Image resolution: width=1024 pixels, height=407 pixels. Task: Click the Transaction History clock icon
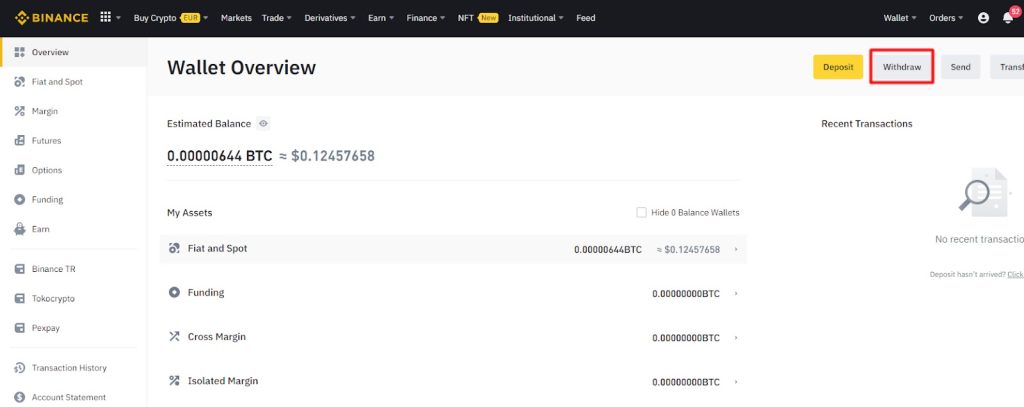coord(20,368)
